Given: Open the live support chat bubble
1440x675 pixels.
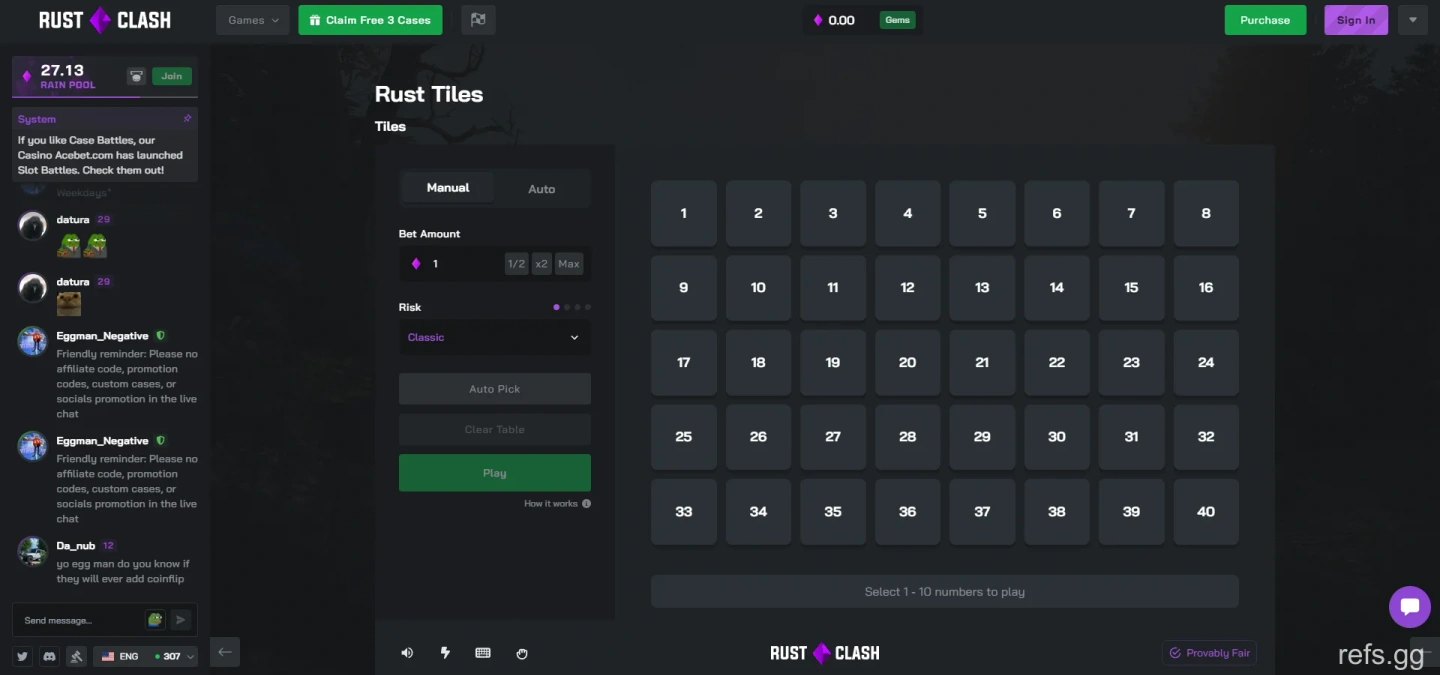Looking at the screenshot, I should tap(1410, 607).
